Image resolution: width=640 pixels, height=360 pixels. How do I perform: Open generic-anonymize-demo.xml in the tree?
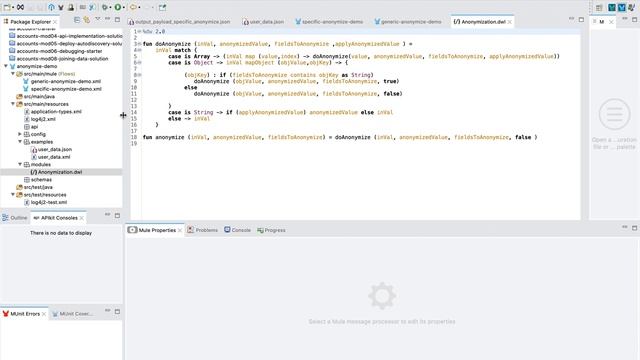pyautogui.click(x=66, y=81)
